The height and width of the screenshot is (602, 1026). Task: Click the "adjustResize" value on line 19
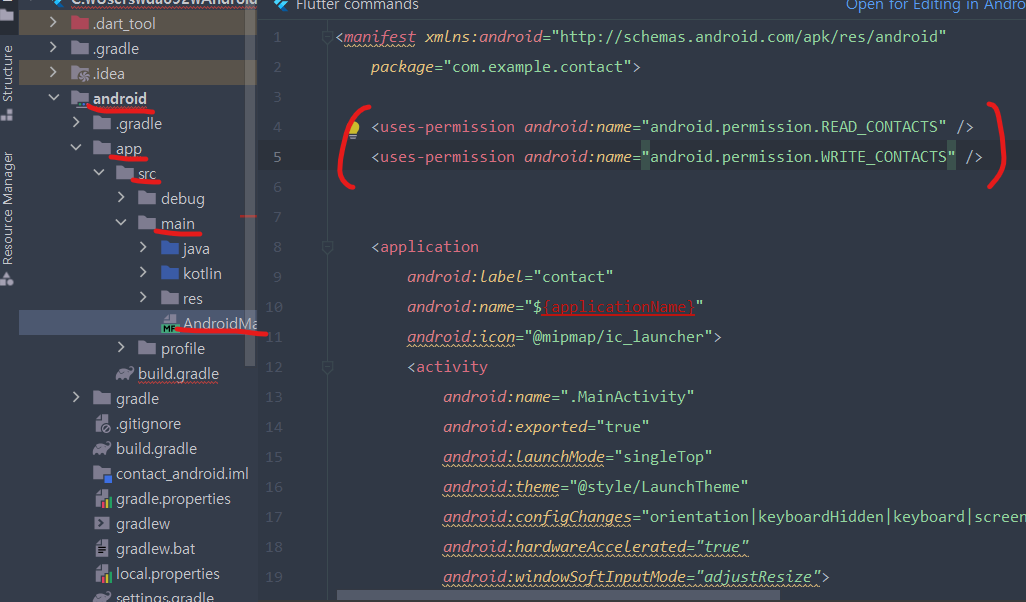(x=758, y=576)
